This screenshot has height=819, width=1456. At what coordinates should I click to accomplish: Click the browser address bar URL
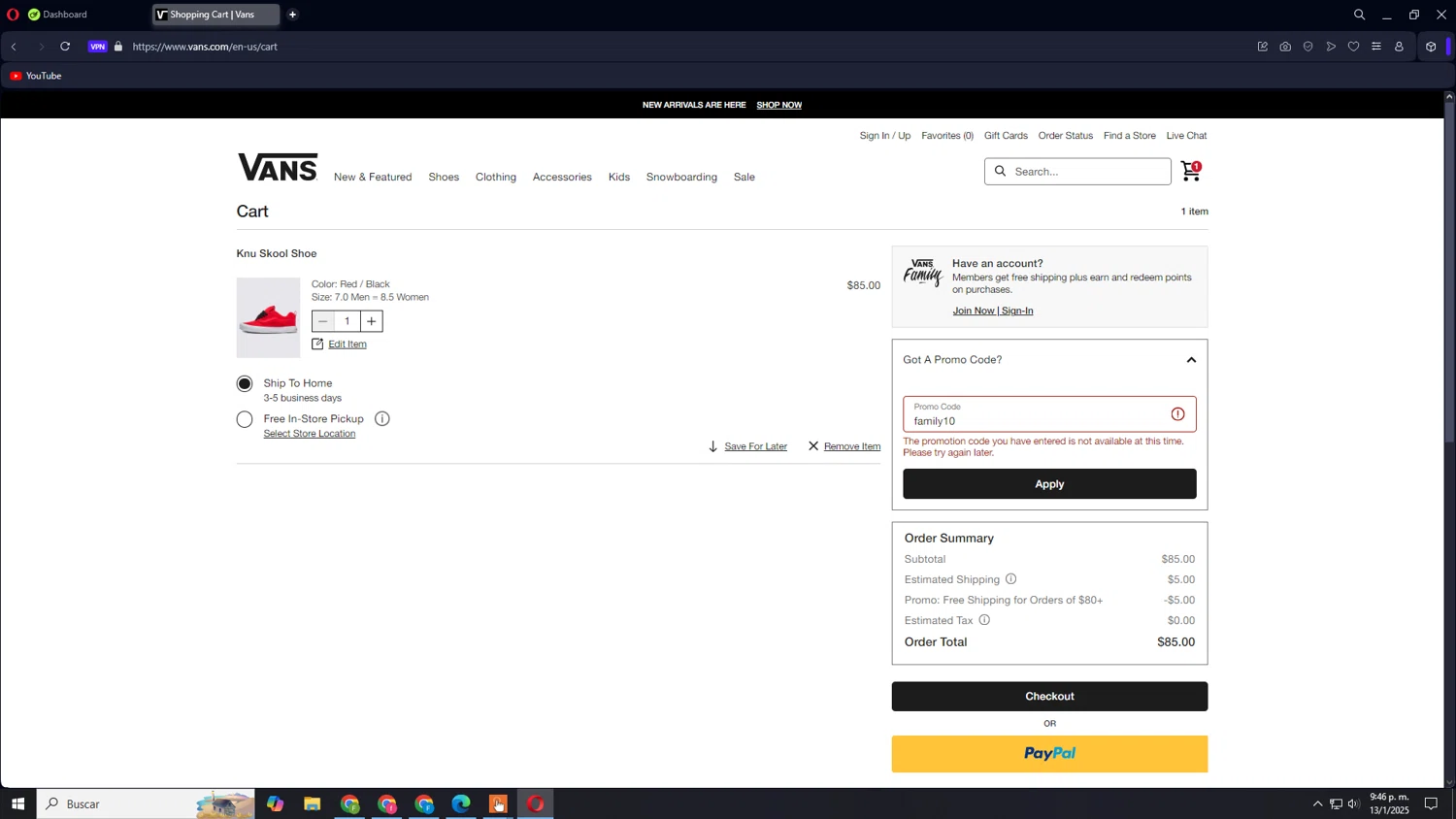coord(205,47)
